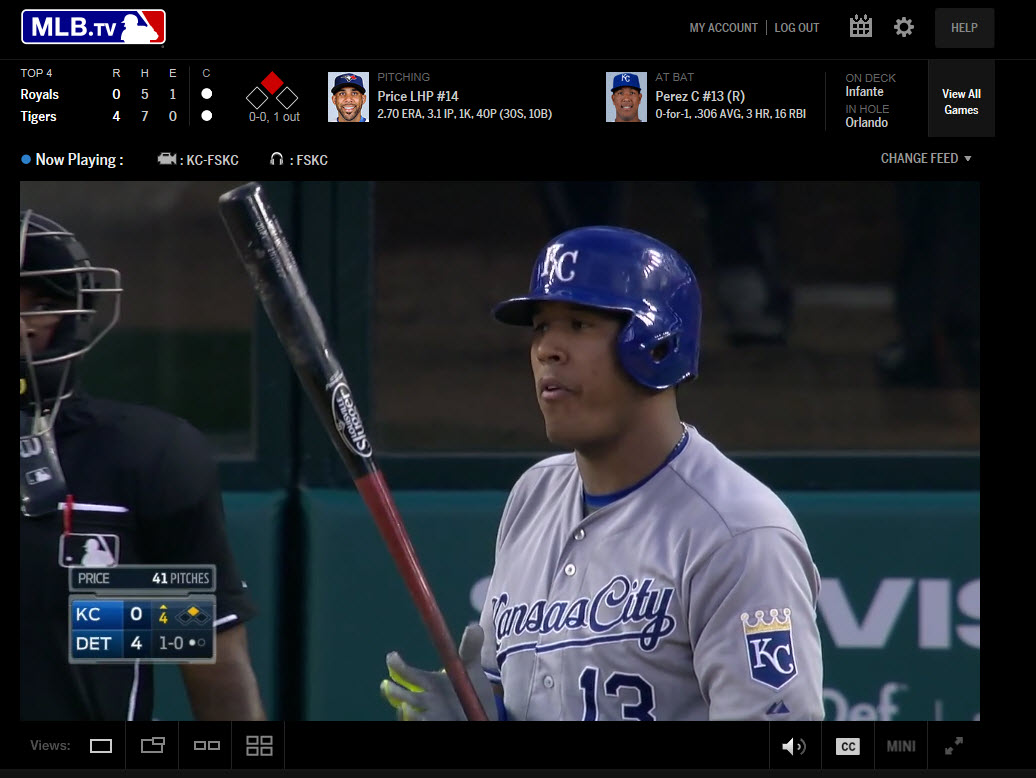Open the schedule calendar icon
This screenshot has height=778, width=1036.
(x=860, y=27)
